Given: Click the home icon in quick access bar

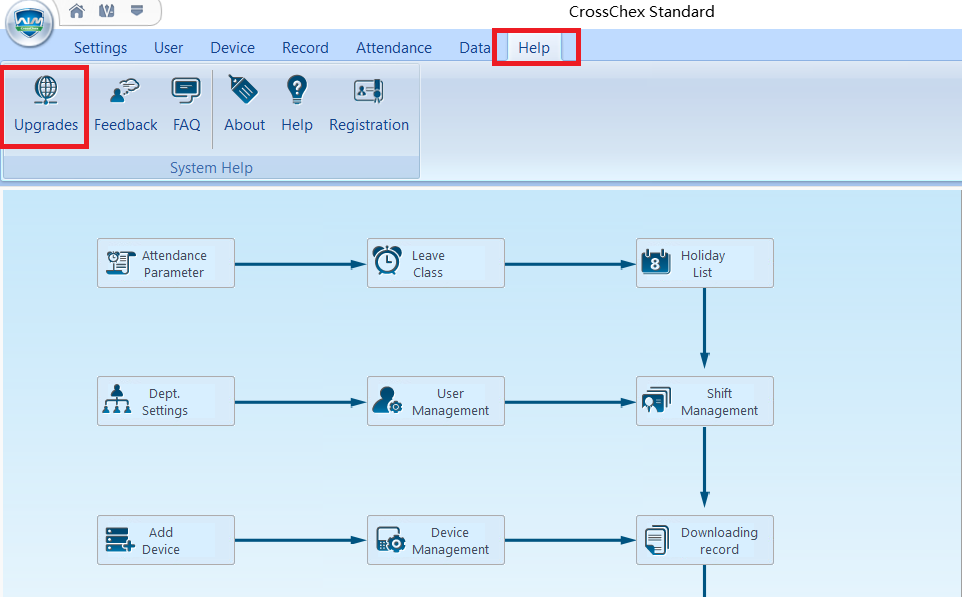Looking at the screenshot, I should (x=77, y=12).
